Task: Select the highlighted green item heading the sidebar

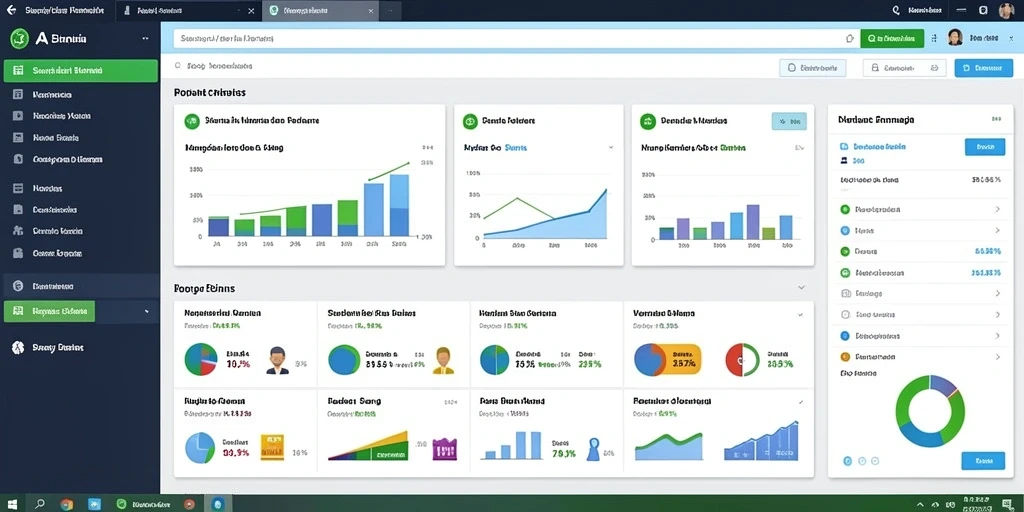Action: (x=81, y=71)
